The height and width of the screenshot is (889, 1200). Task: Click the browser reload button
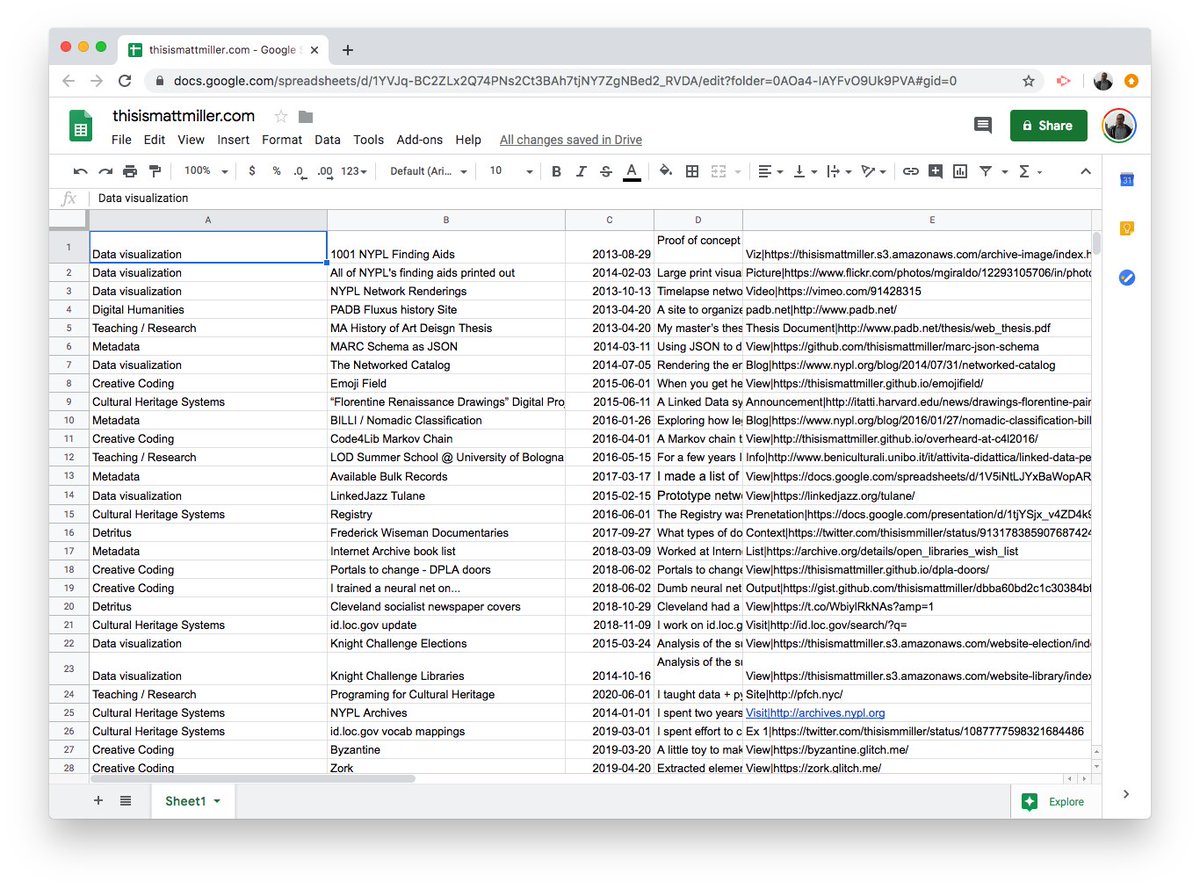click(125, 81)
